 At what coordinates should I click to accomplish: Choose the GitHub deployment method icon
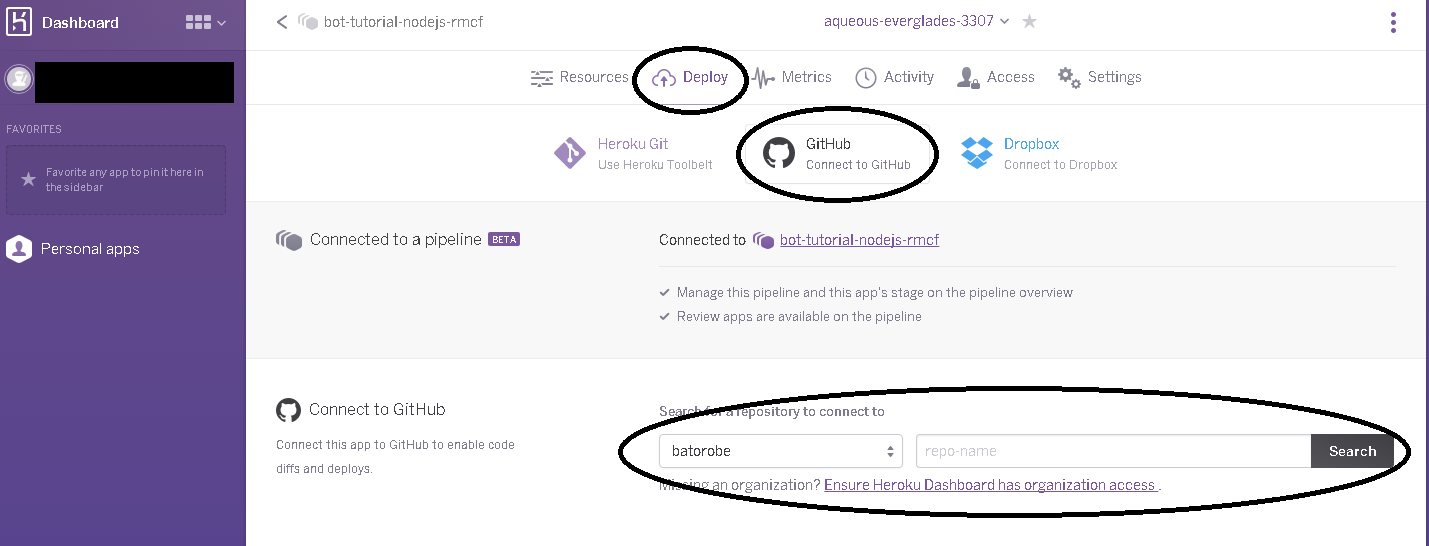click(779, 153)
